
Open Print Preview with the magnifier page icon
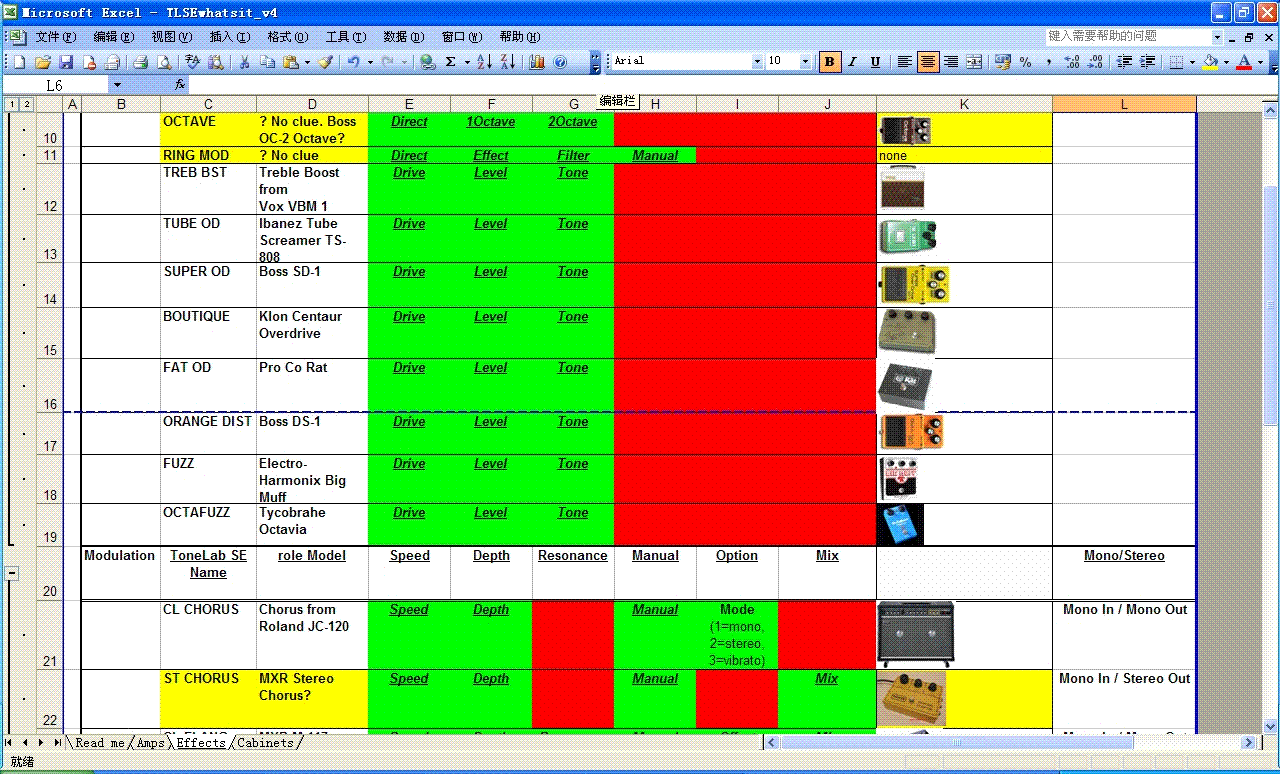[164, 62]
